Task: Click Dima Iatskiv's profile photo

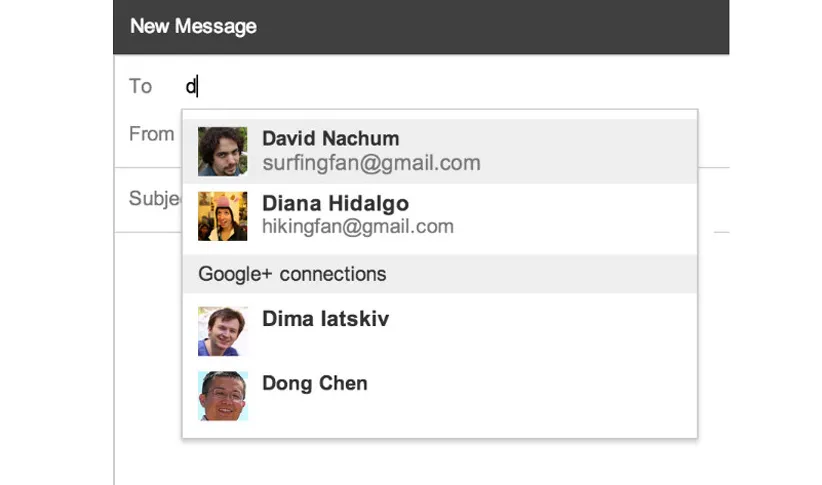Action: 222,331
